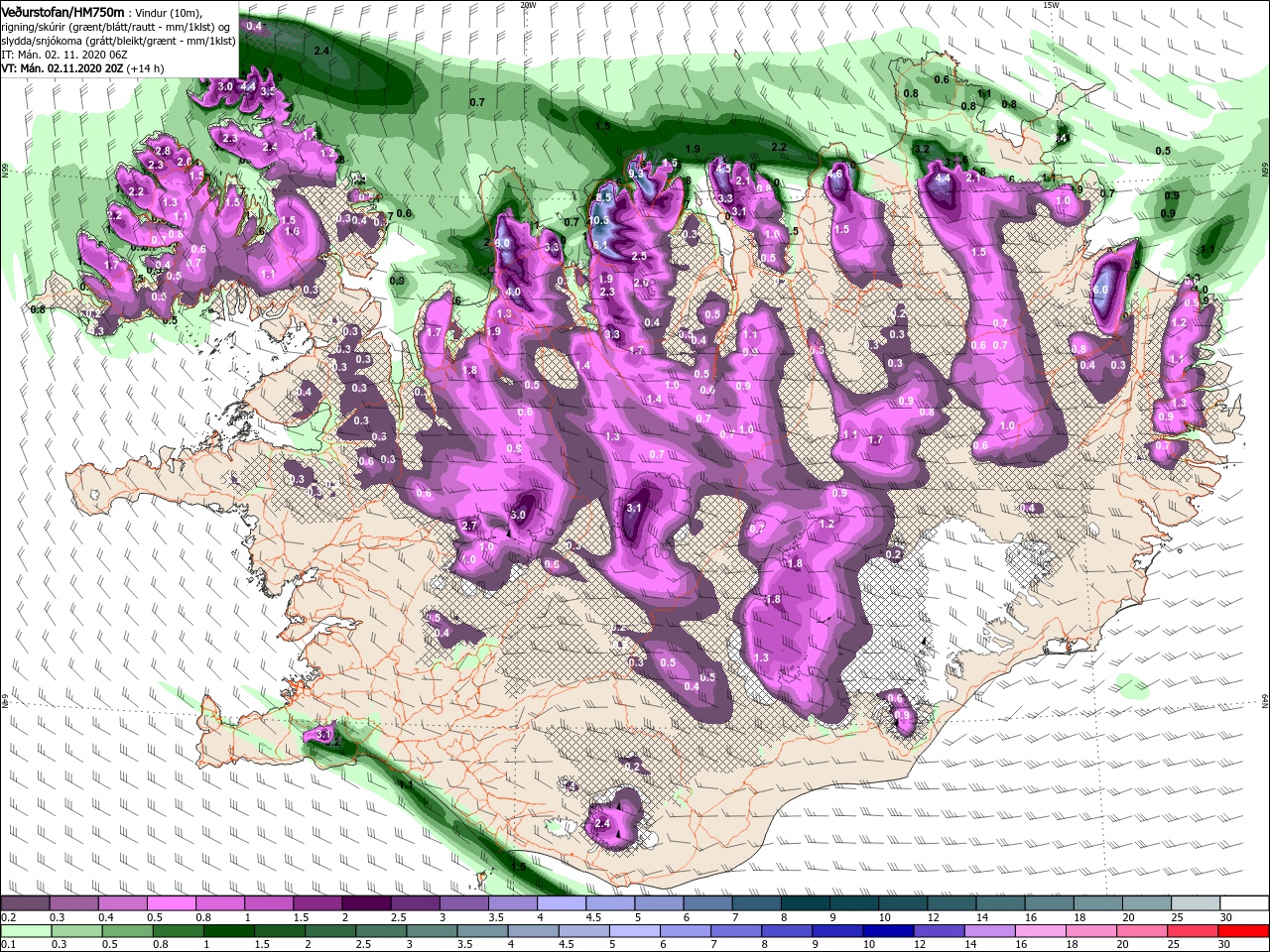Select the VT valid time 20Z text
Viewport: 1270px width, 952px height.
click(x=63, y=68)
